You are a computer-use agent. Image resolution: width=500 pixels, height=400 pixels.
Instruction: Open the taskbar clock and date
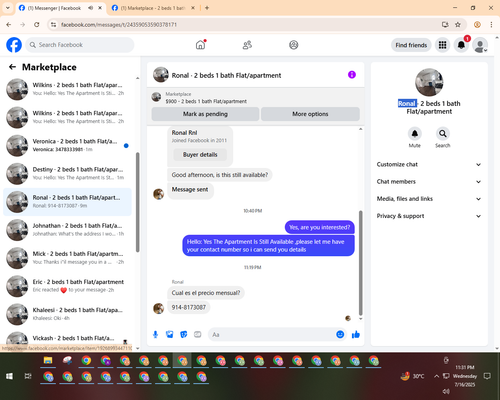[465, 376]
